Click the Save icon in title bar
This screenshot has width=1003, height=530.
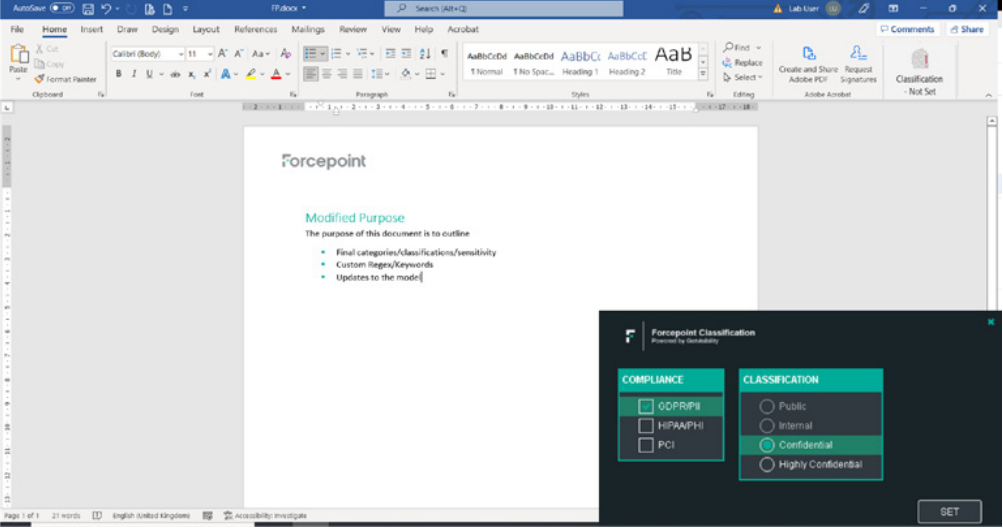[88, 9]
